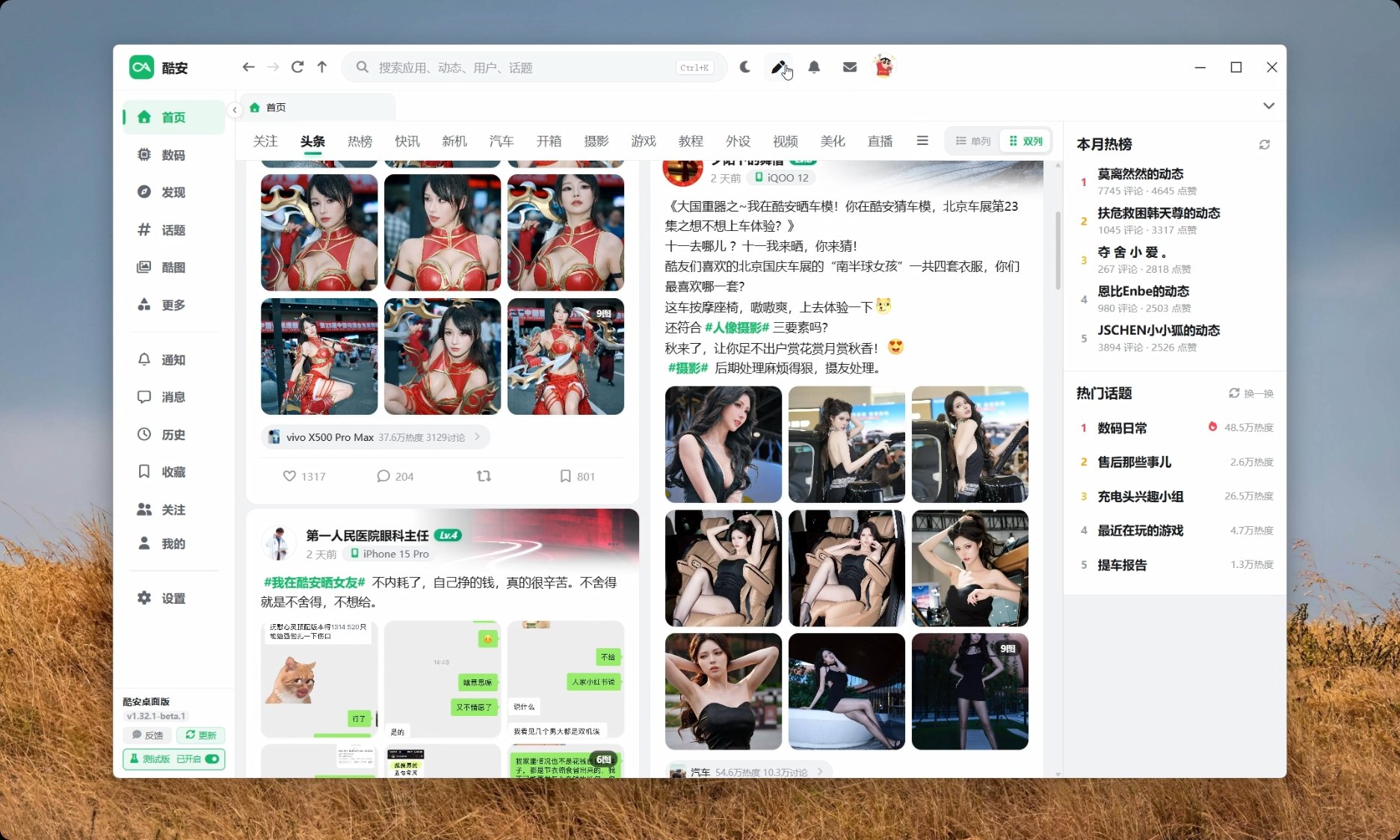
Task: Open 数码 in the sidebar
Action: pyautogui.click(x=173, y=155)
